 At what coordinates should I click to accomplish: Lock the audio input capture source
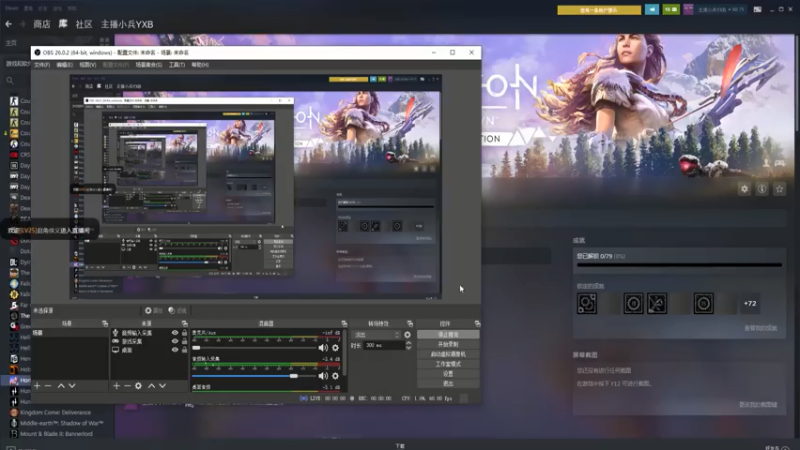184,333
